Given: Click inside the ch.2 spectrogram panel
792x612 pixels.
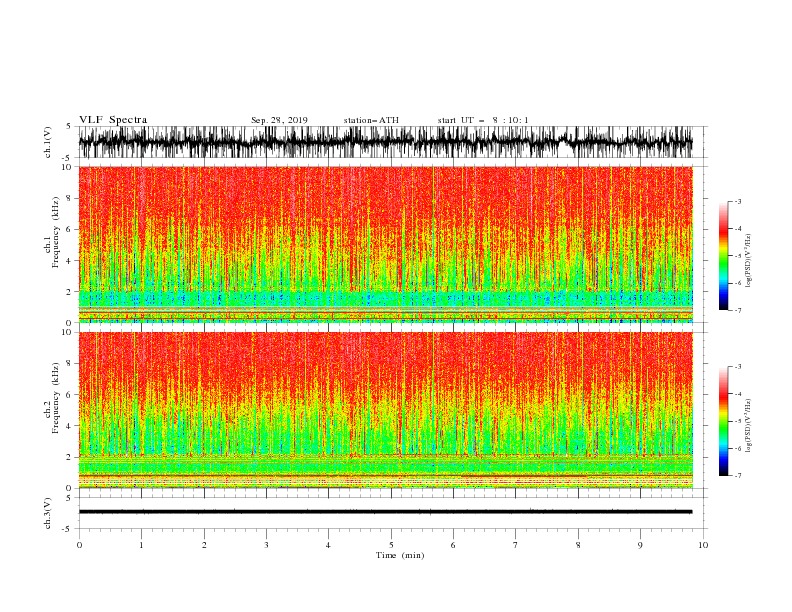Looking at the screenshot, I should pos(385,410).
